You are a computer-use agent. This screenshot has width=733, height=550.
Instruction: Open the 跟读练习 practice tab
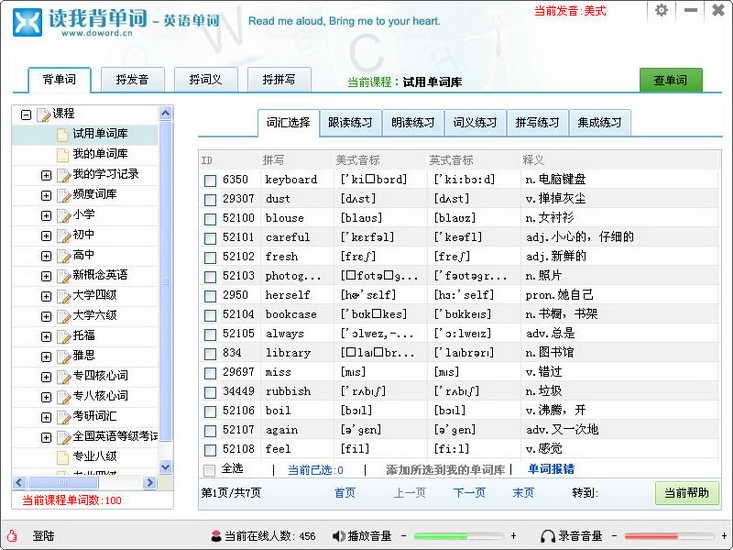(350, 123)
